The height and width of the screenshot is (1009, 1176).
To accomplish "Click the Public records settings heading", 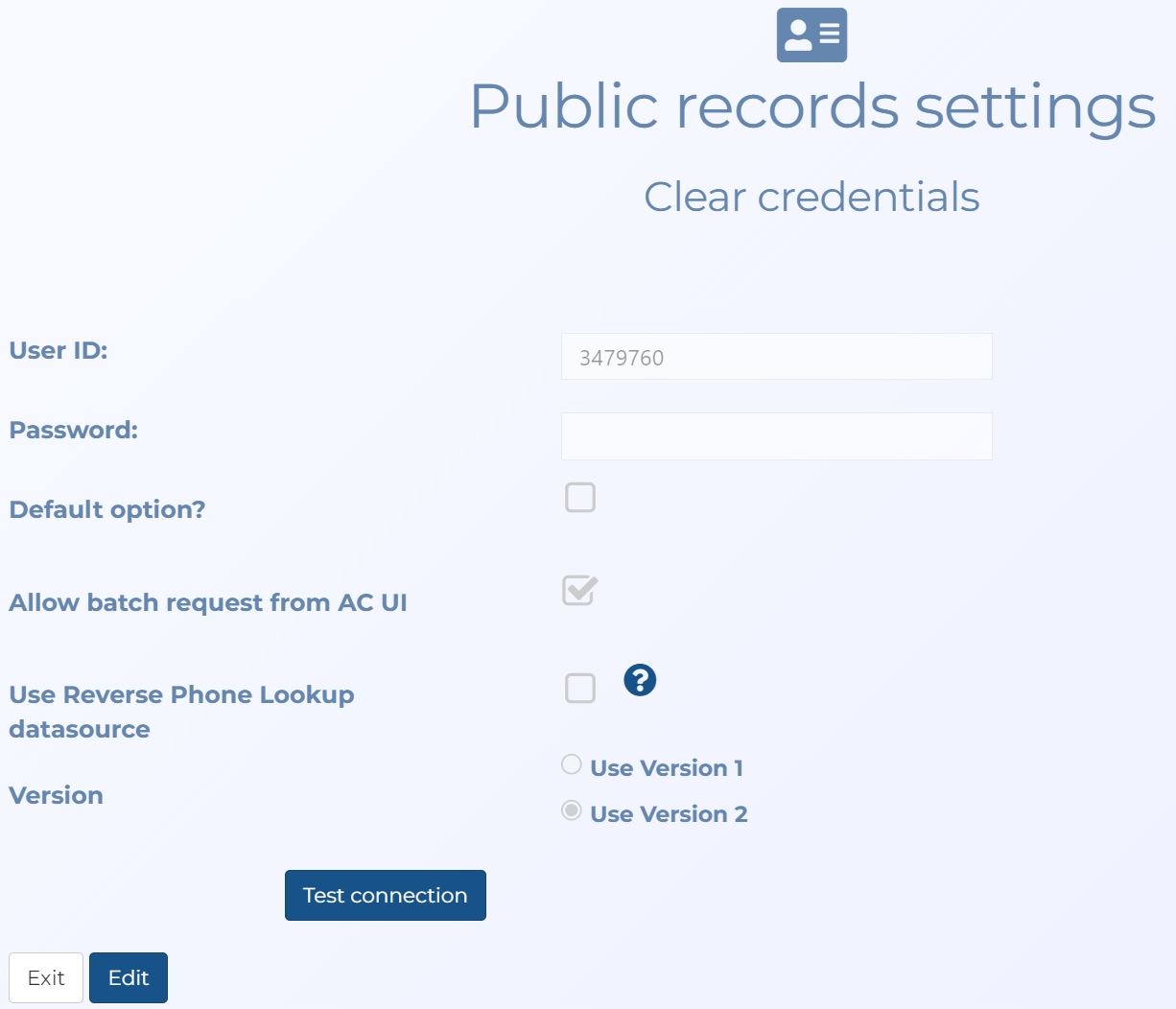I will click(x=811, y=106).
